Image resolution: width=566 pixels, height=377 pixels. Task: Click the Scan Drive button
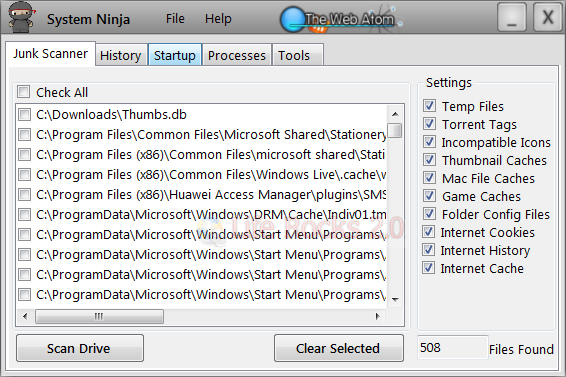click(x=80, y=348)
